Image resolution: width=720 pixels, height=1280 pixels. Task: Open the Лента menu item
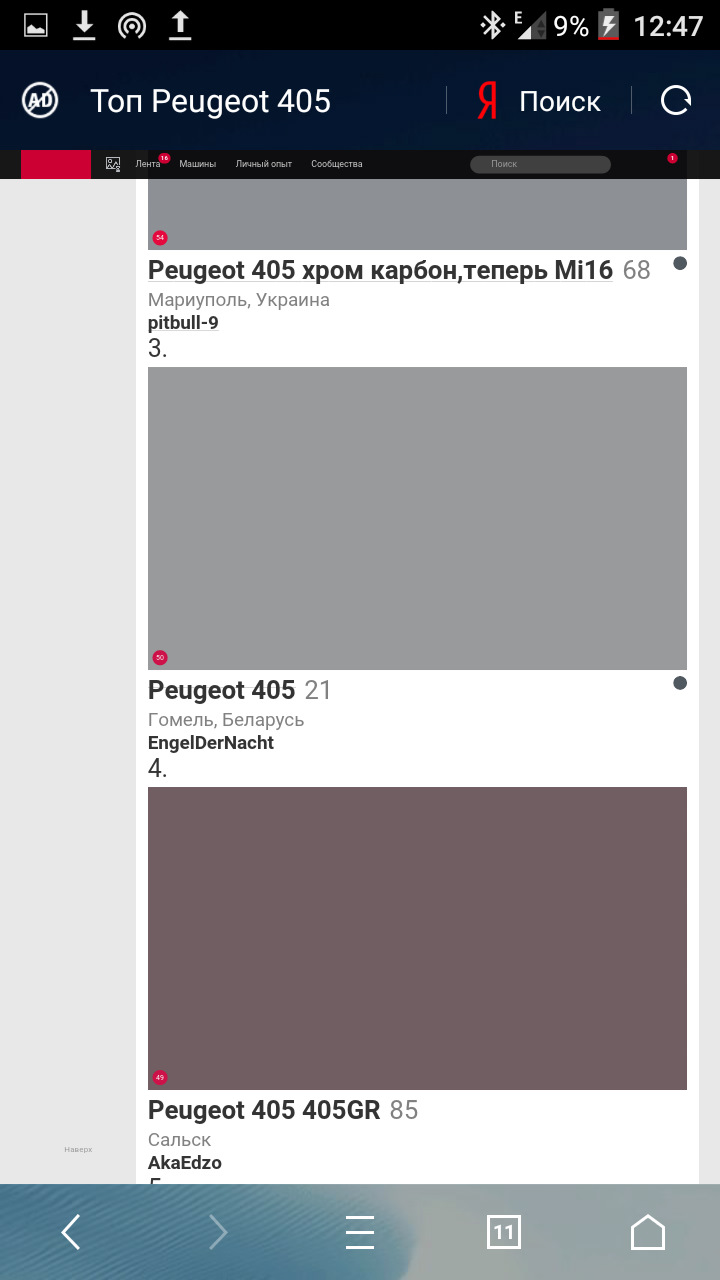(148, 164)
